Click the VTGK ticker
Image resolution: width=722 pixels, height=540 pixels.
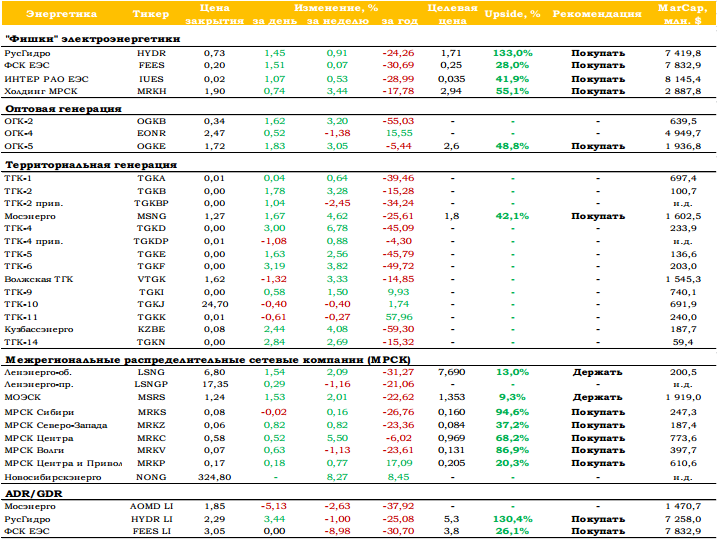coord(151,279)
